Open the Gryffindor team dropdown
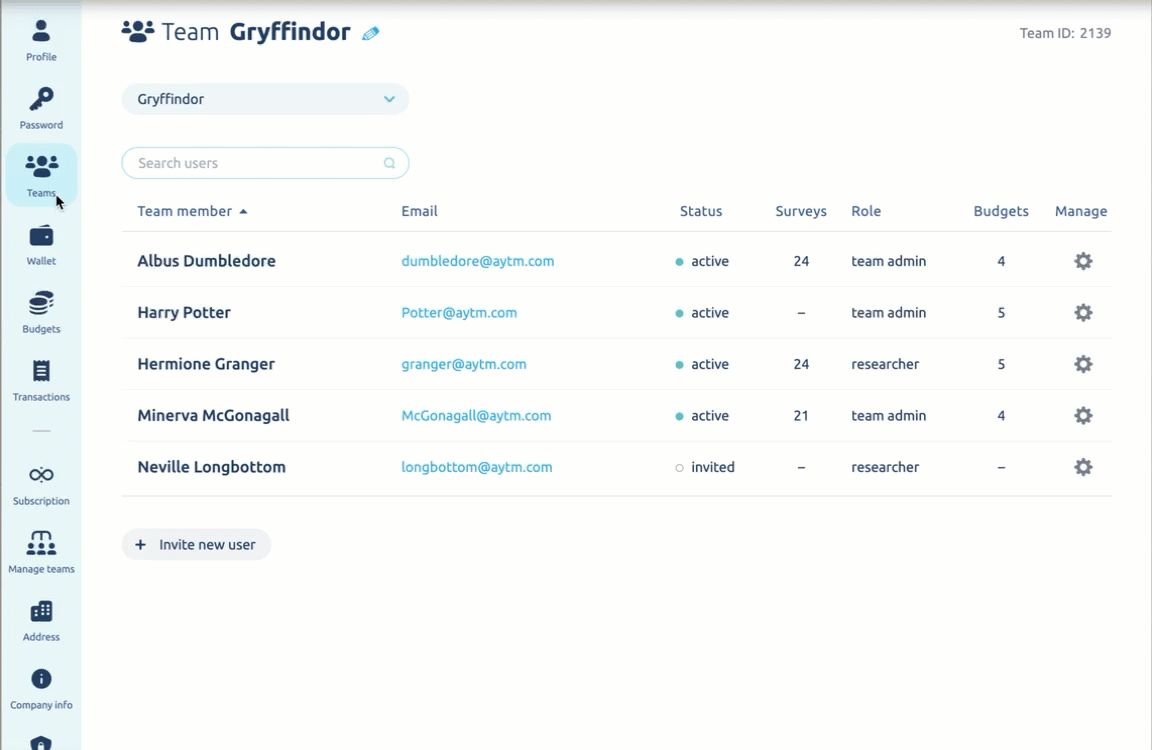 pos(265,99)
